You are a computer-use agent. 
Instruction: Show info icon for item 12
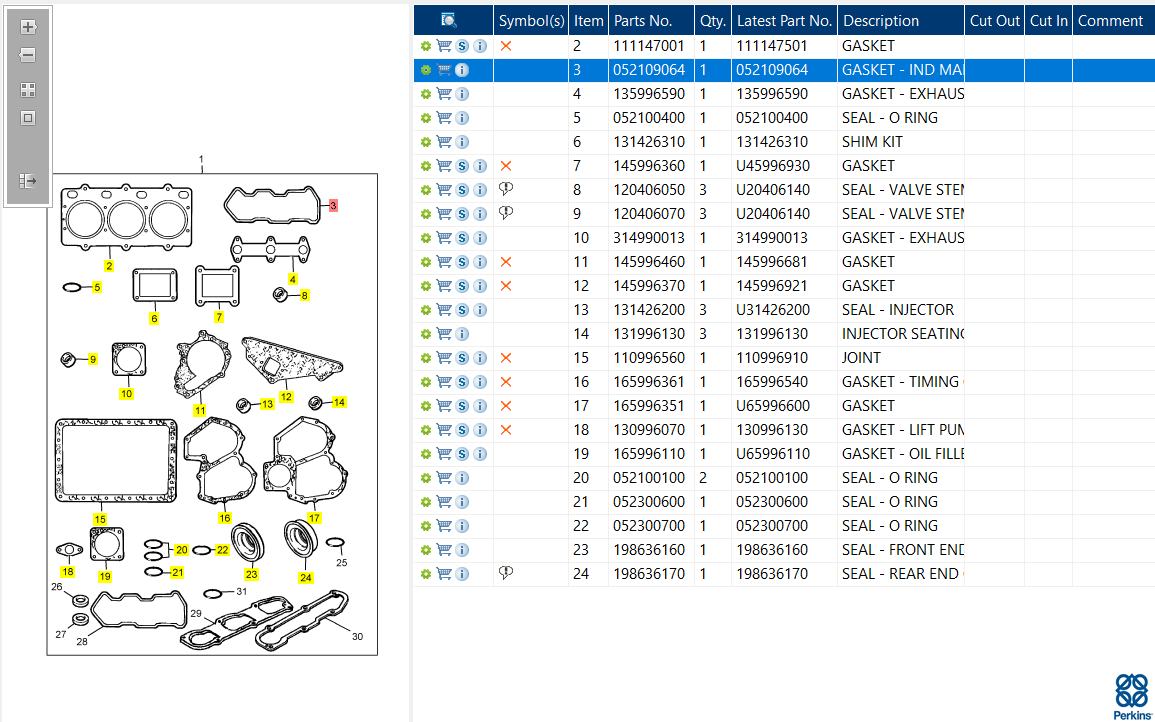480,286
